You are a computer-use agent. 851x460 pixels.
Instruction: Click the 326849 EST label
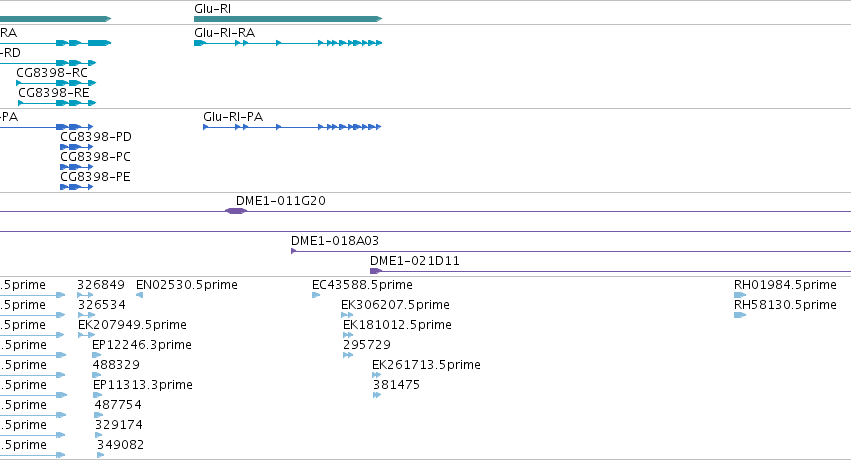click(x=101, y=285)
